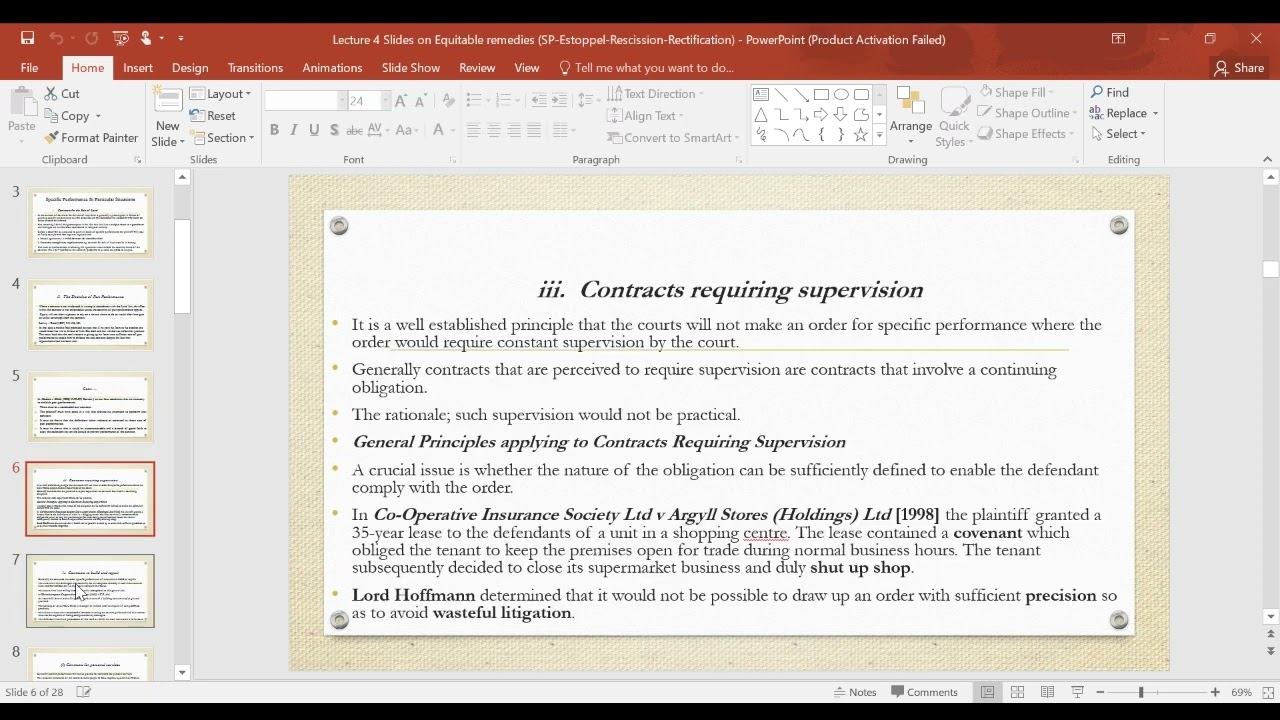Go to the Slide Show tab
Viewport: 1280px width, 720px height.
(x=411, y=68)
